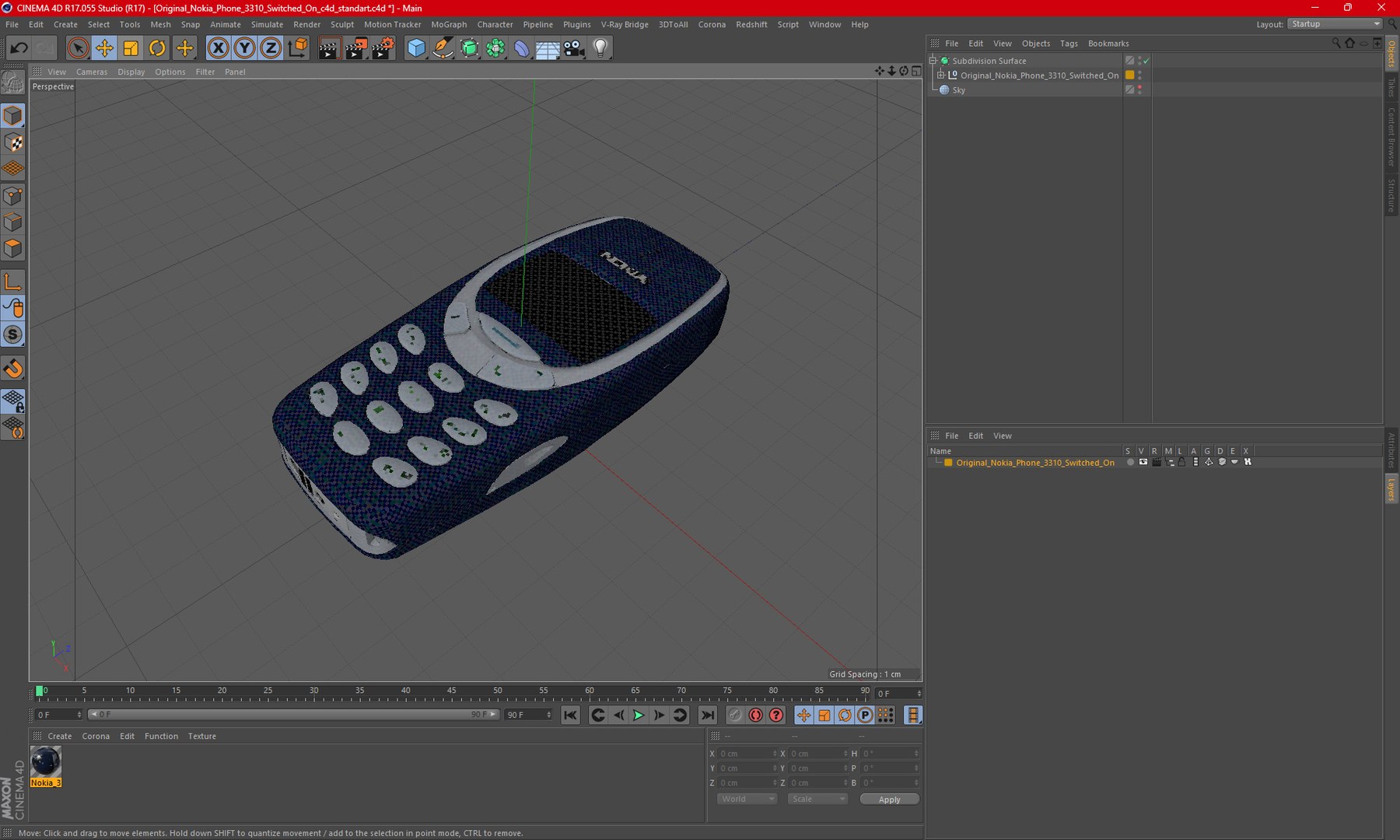Toggle layer View visibility icon
Image resolution: width=1400 pixels, height=840 pixels.
(x=1143, y=462)
